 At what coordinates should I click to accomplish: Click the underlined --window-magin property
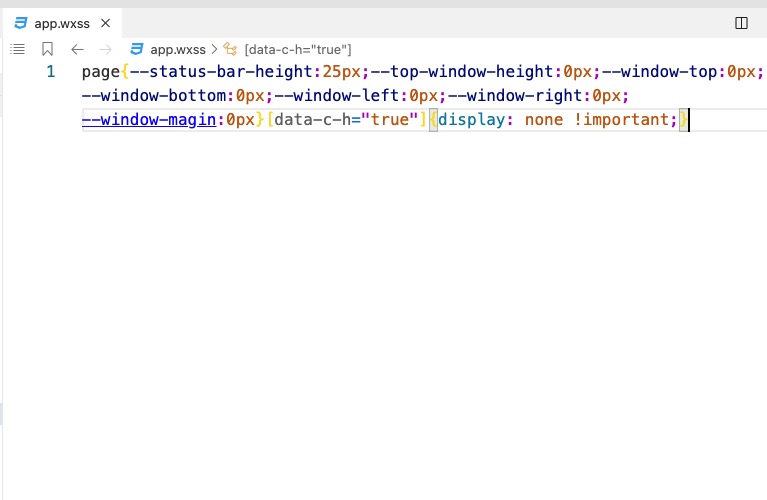(150, 120)
